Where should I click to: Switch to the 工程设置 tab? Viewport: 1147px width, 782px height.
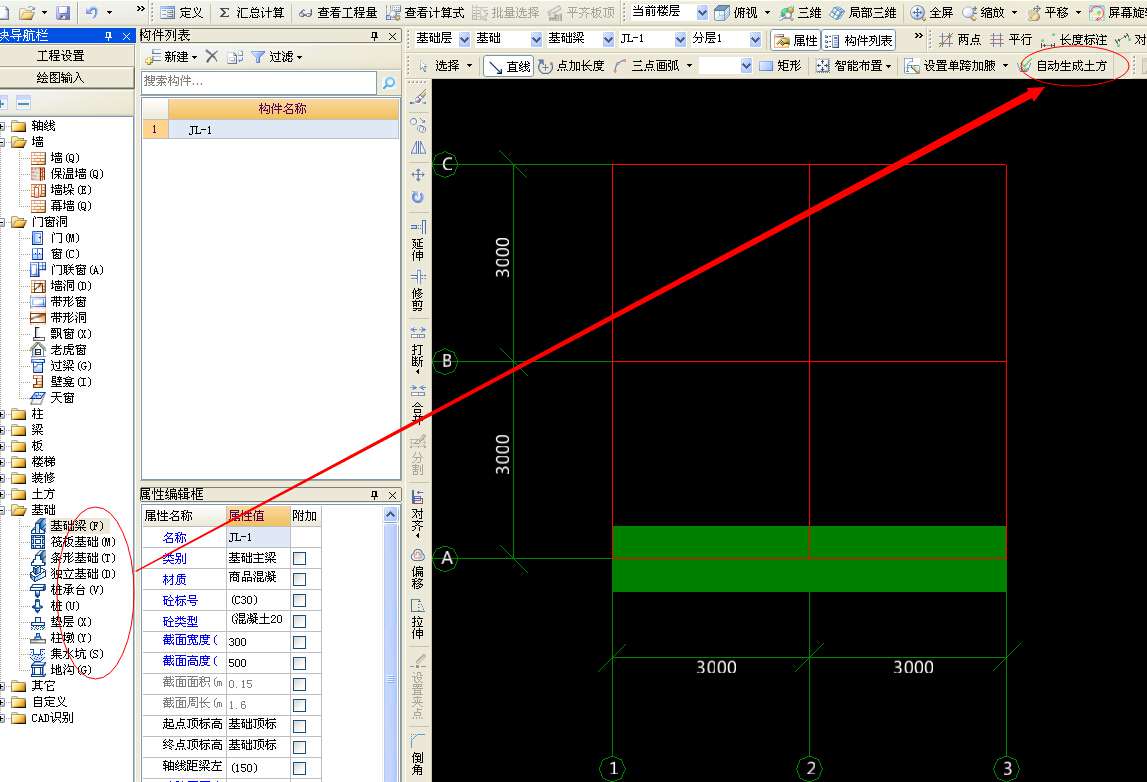(61, 56)
